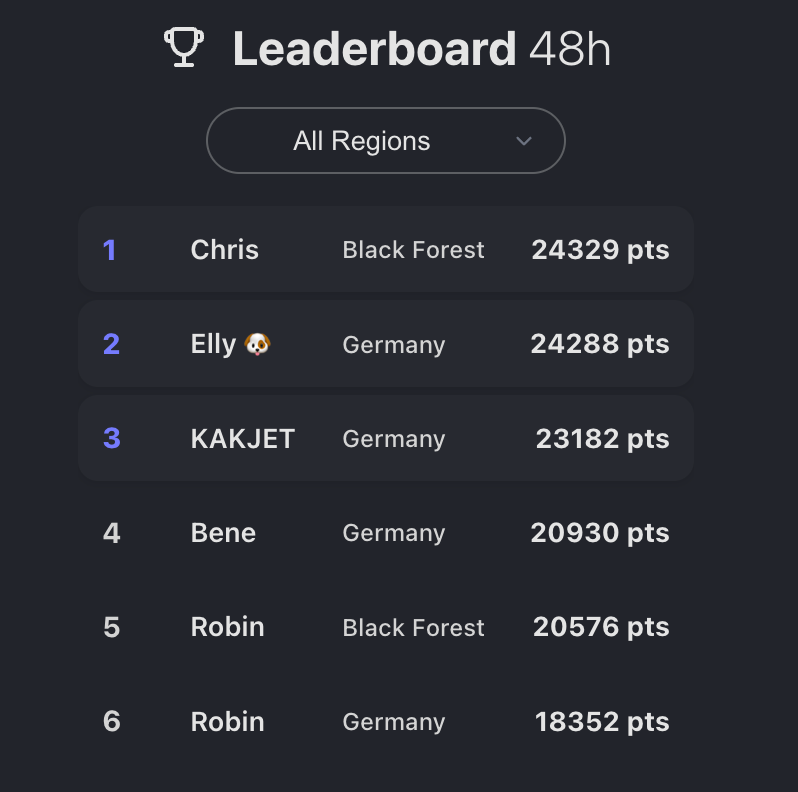
Task: Select fourth place player Bene
Action: (x=223, y=533)
